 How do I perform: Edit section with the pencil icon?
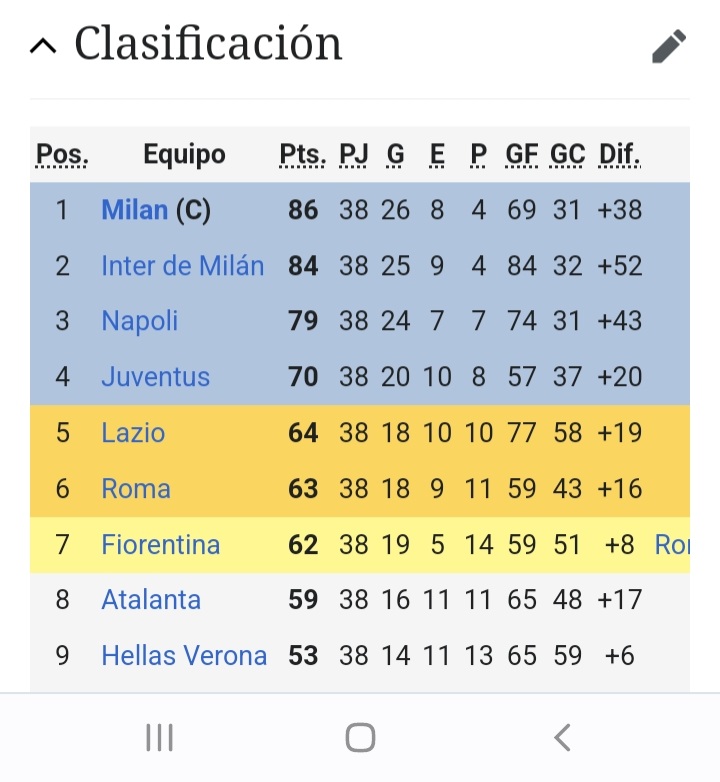tap(669, 46)
